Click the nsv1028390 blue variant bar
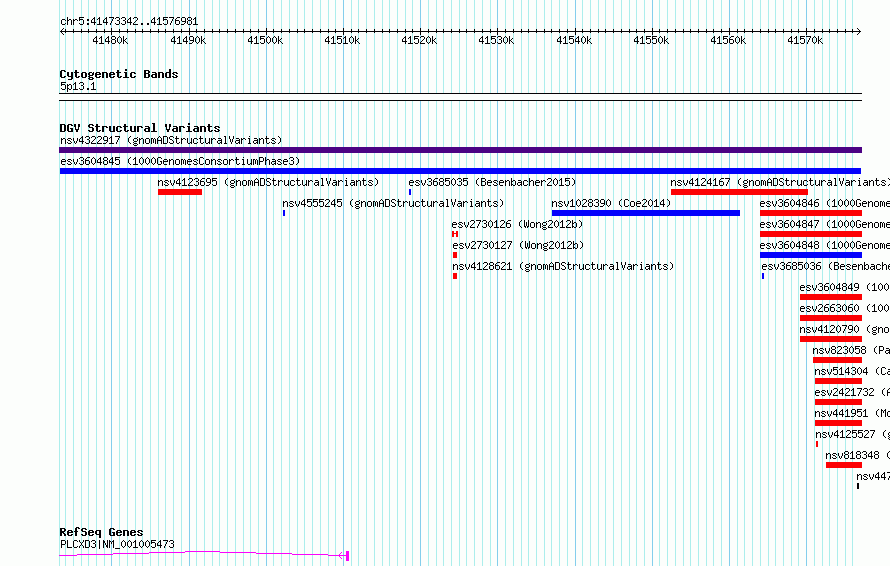The height and width of the screenshot is (566, 890). tap(646, 213)
